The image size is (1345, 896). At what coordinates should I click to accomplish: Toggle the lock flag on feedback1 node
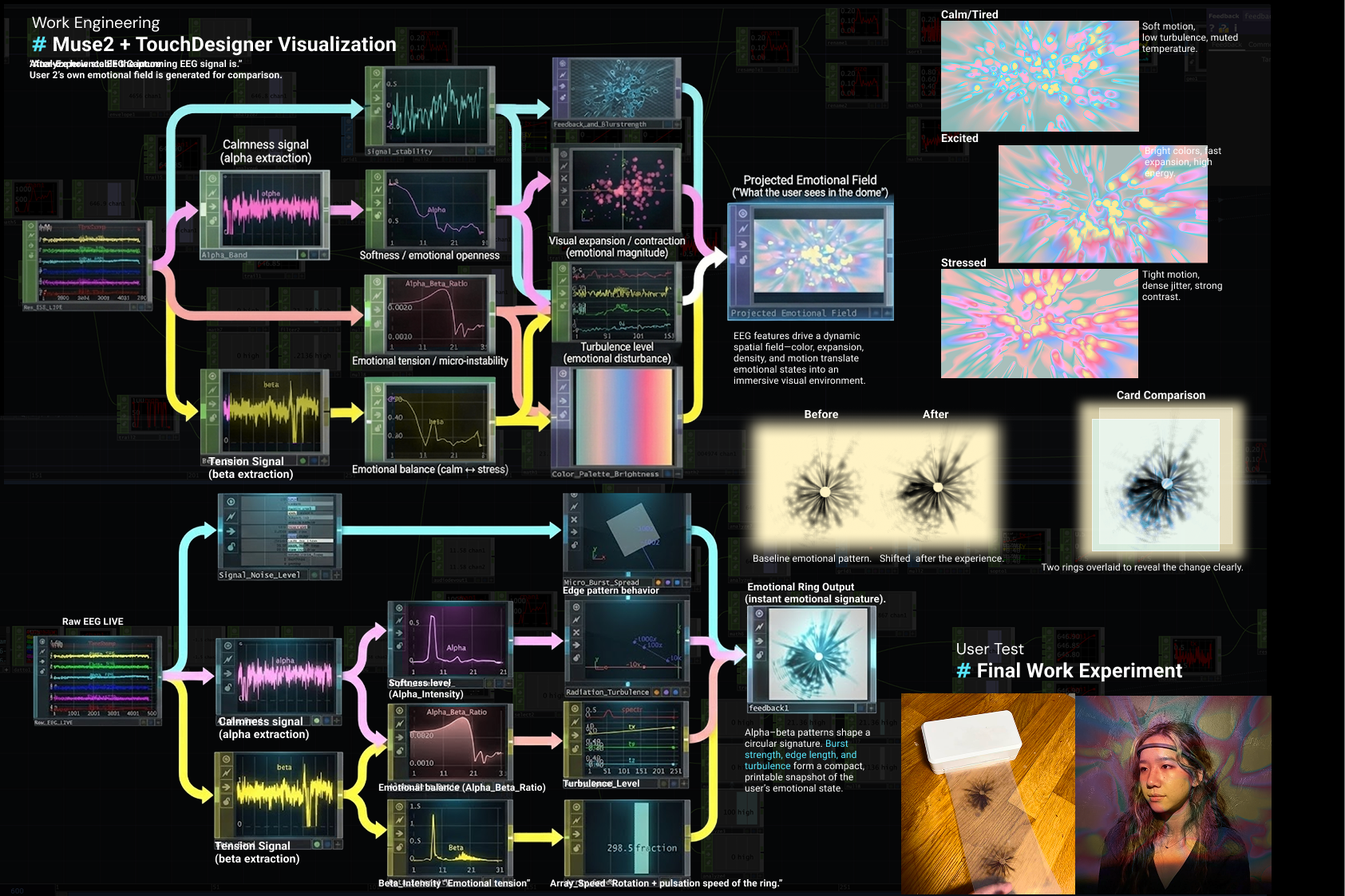click(x=759, y=655)
